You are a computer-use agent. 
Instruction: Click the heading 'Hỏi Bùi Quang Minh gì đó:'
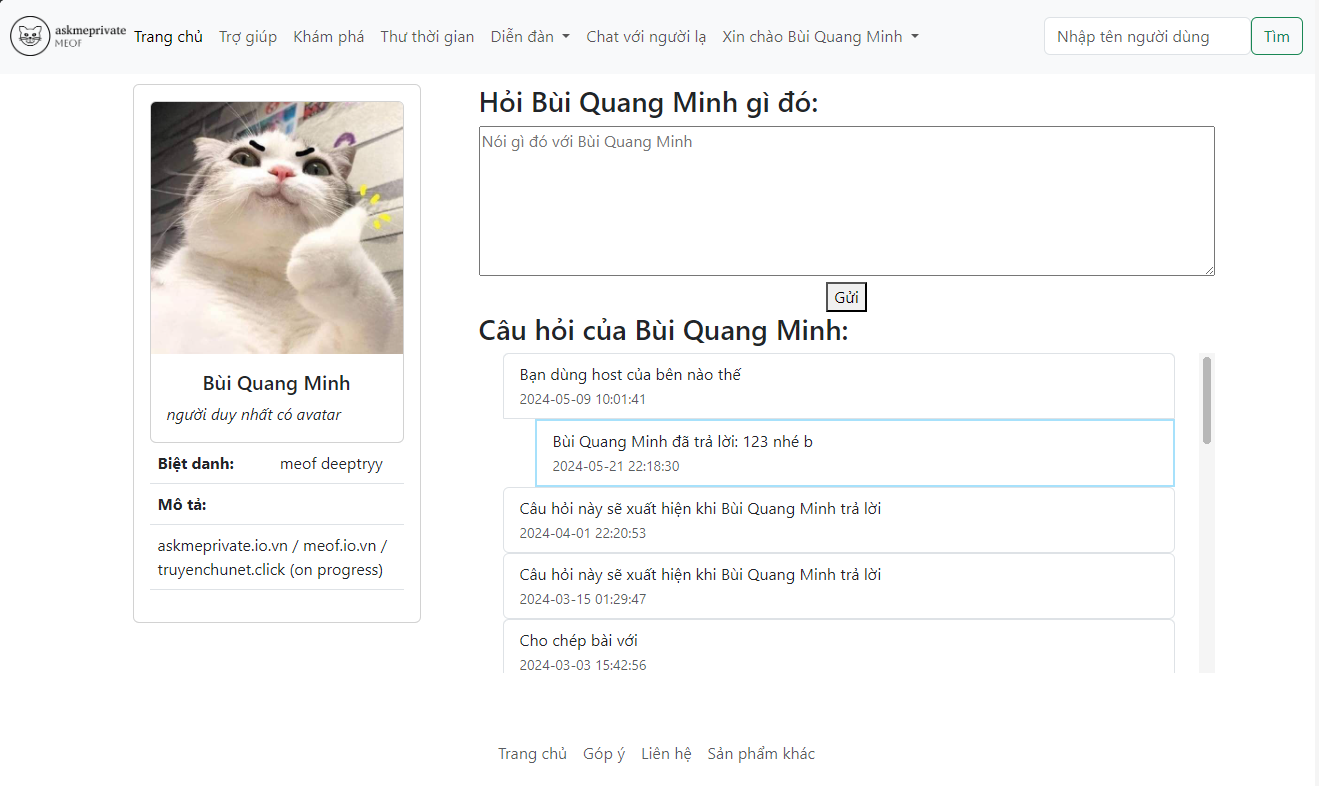(648, 102)
